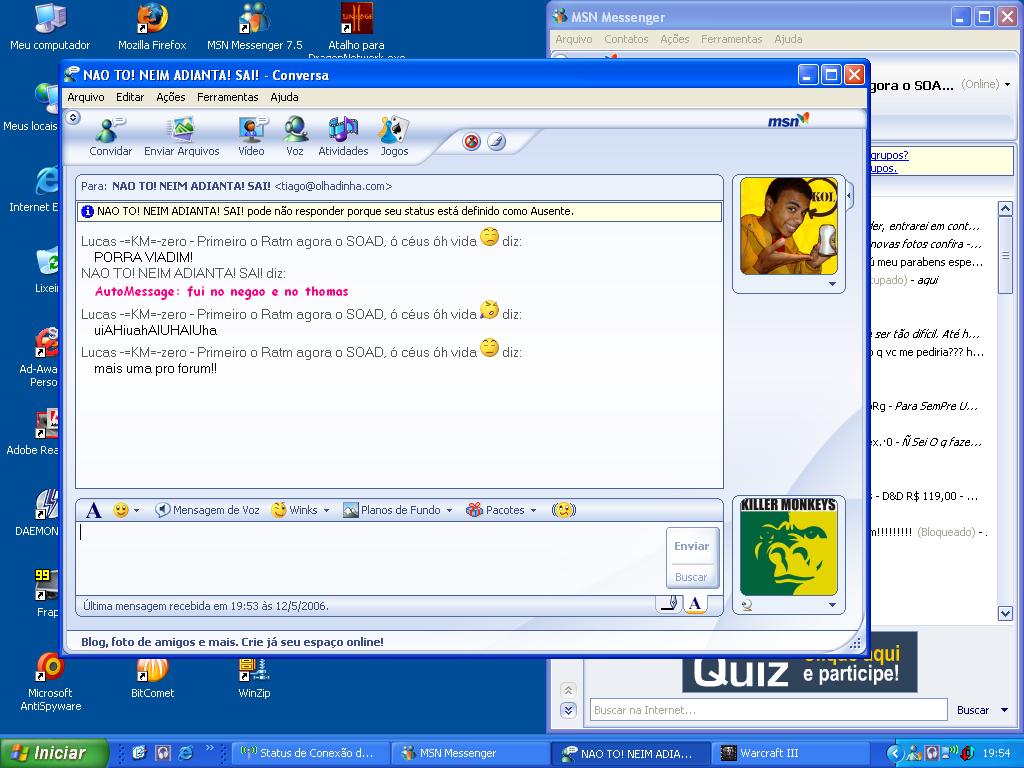Click Mensagem de Voz voice clip button
Viewport: 1024px width, 768px height.
pos(208,510)
